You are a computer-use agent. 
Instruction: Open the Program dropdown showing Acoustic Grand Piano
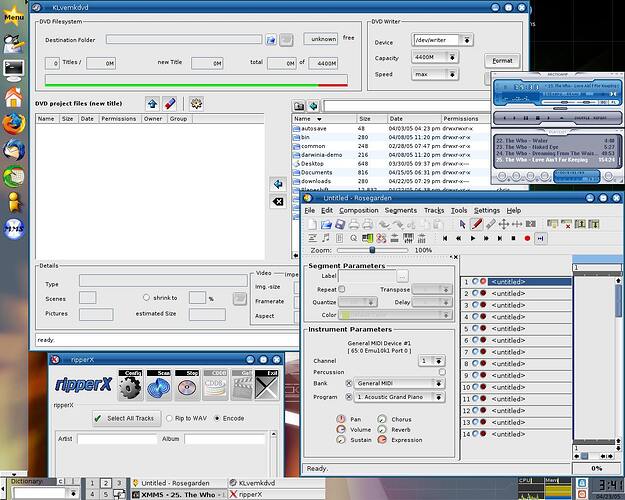[400, 397]
